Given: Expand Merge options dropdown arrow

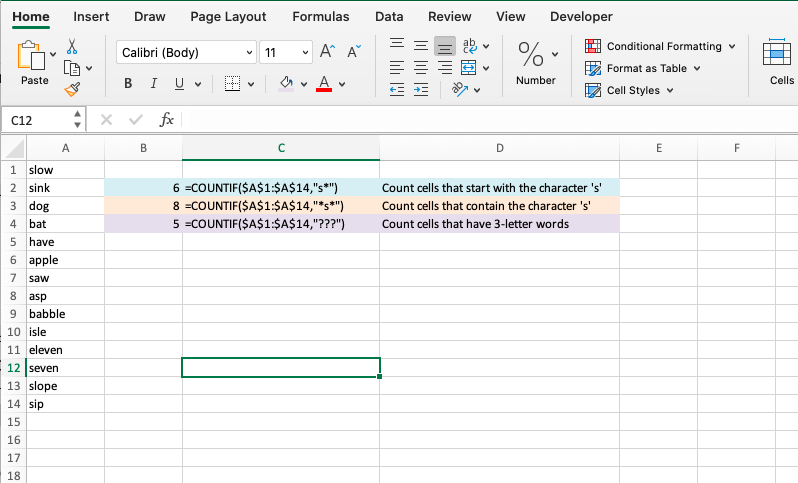Looking at the screenshot, I should point(486,68).
